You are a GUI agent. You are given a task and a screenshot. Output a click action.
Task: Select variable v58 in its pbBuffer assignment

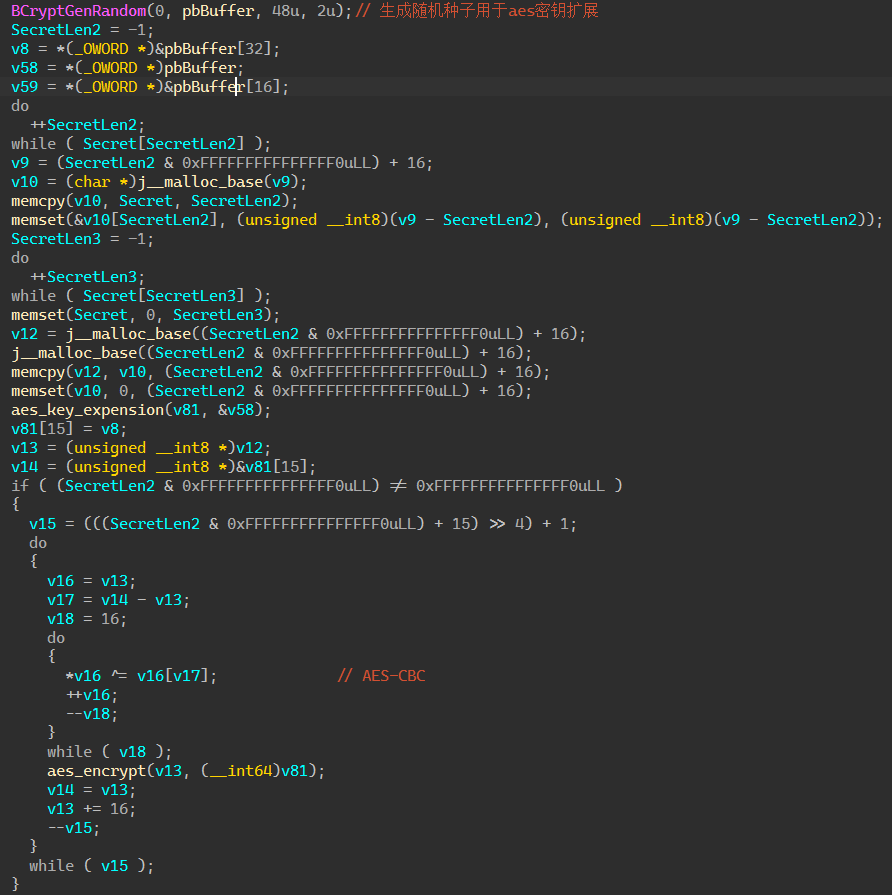pyautogui.click(x=24, y=68)
